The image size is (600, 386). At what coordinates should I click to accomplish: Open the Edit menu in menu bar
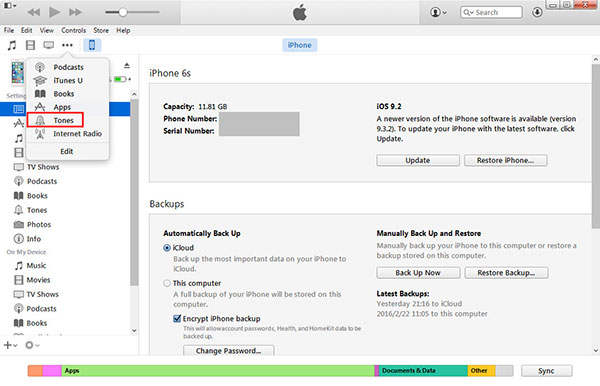click(26, 30)
